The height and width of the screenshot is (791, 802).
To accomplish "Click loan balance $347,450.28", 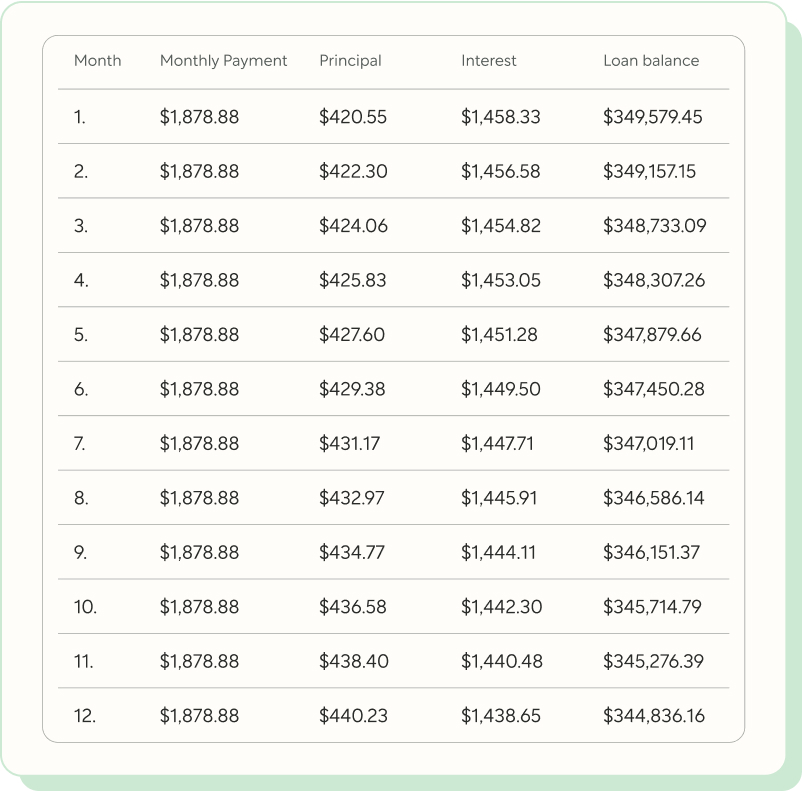I will pos(654,389).
